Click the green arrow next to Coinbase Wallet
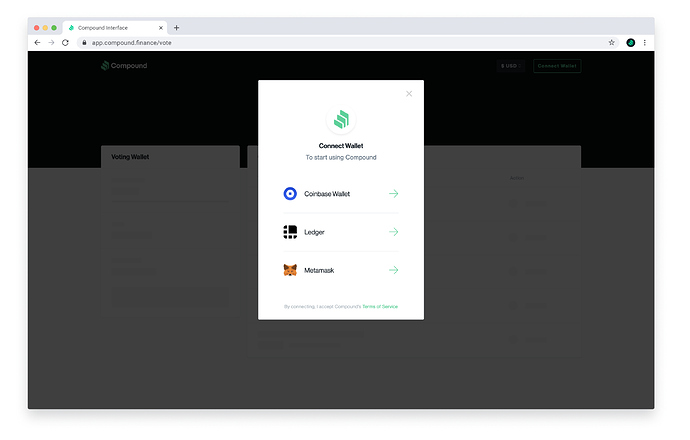 click(393, 194)
